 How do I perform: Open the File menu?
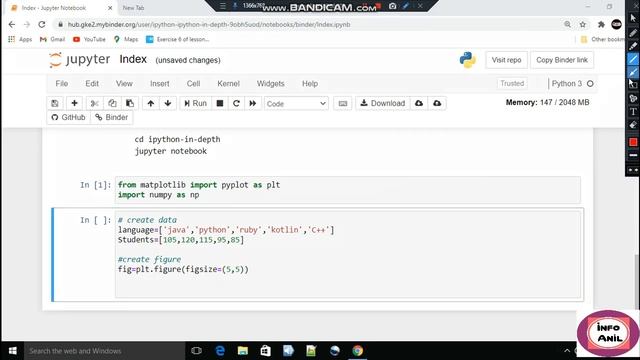(x=62, y=84)
